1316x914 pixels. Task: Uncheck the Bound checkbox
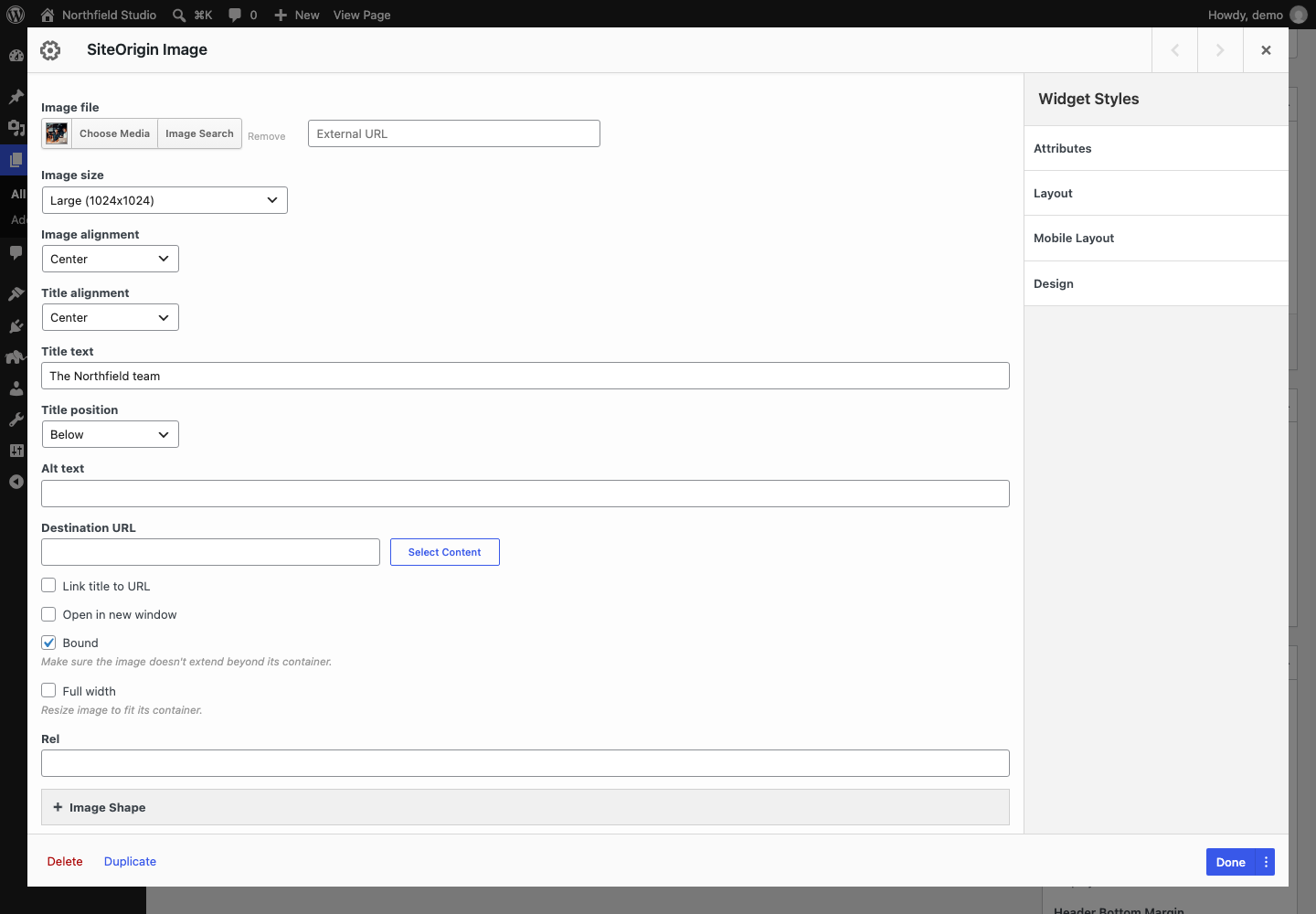[x=48, y=643]
